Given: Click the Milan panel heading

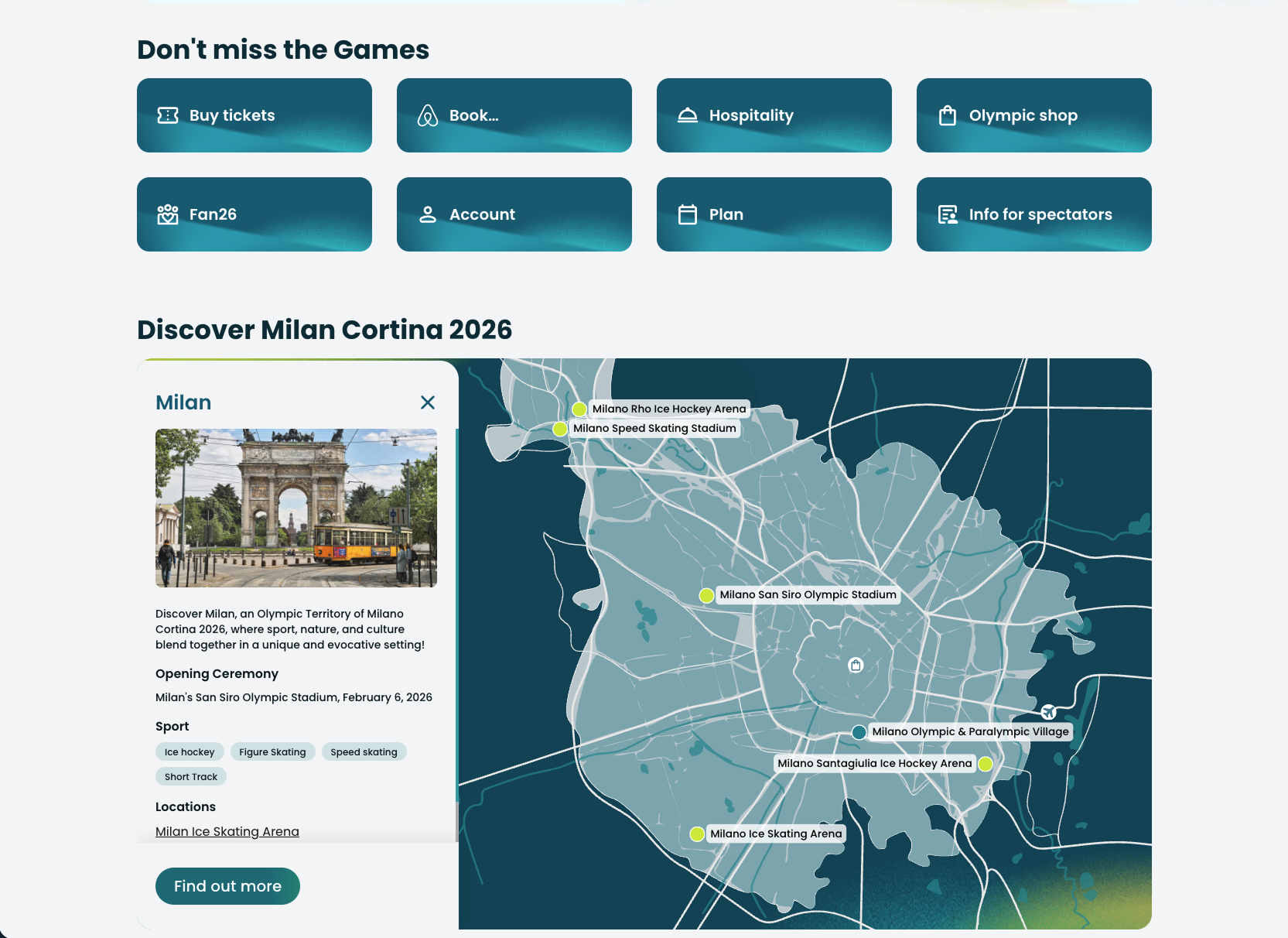Looking at the screenshot, I should pyautogui.click(x=183, y=402).
